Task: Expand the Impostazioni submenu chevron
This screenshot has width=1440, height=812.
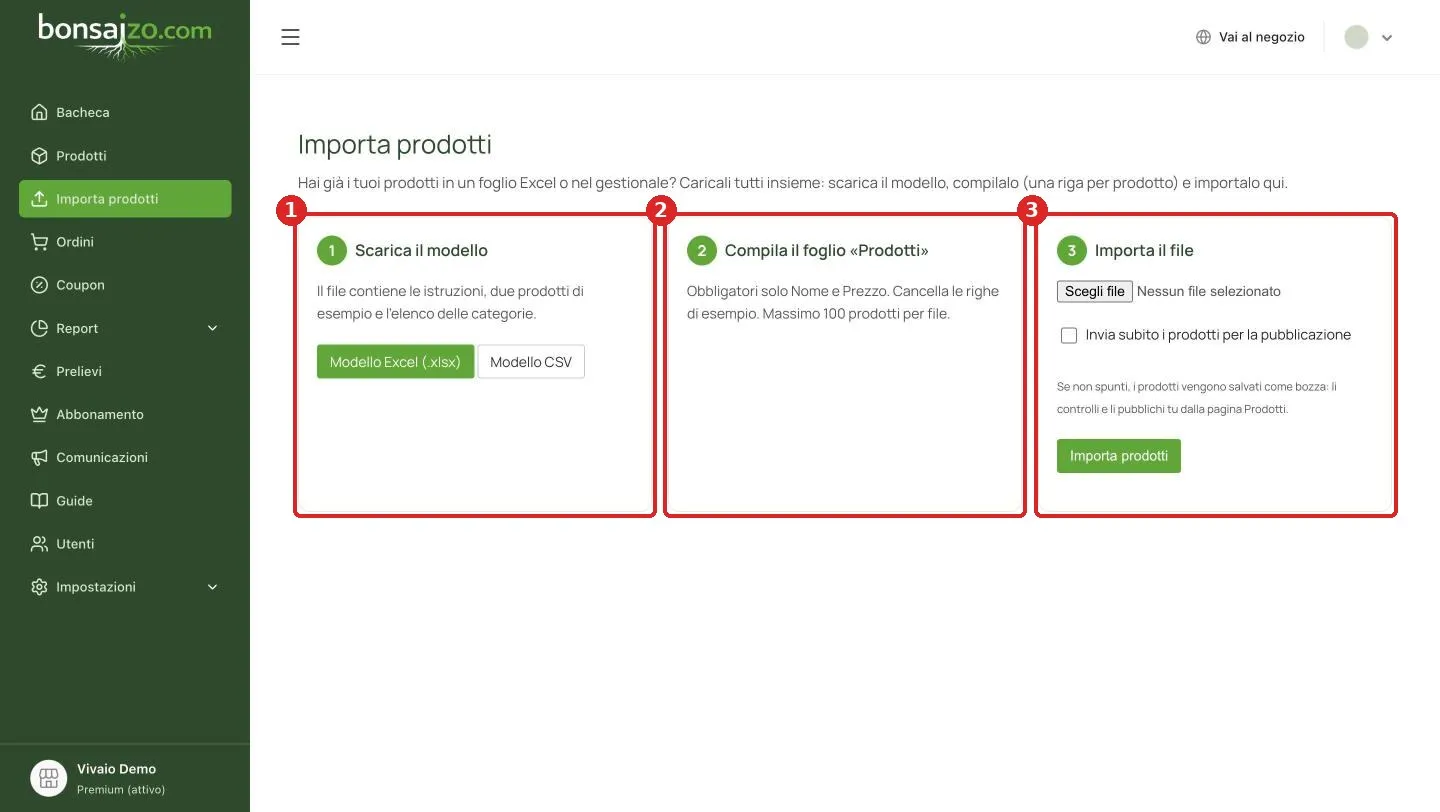Action: 212,587
